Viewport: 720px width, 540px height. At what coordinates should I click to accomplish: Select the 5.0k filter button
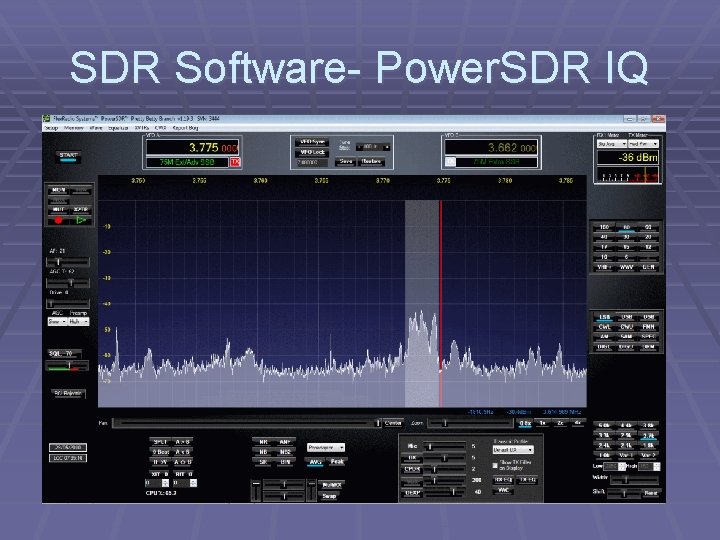604,426
